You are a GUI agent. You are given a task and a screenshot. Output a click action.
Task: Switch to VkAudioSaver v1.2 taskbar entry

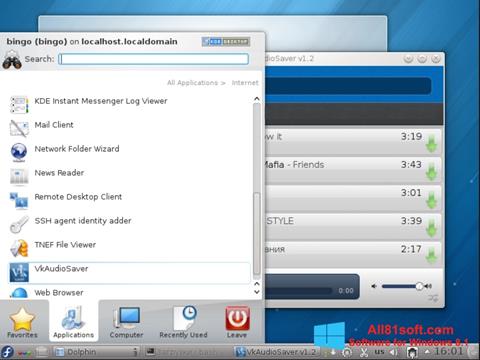[x=277, y=352]
